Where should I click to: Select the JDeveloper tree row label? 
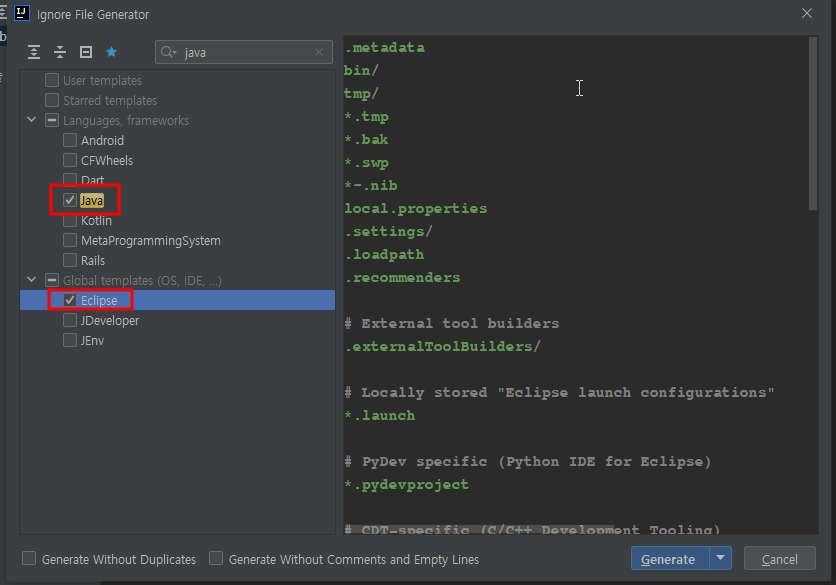tap(110, 320)
